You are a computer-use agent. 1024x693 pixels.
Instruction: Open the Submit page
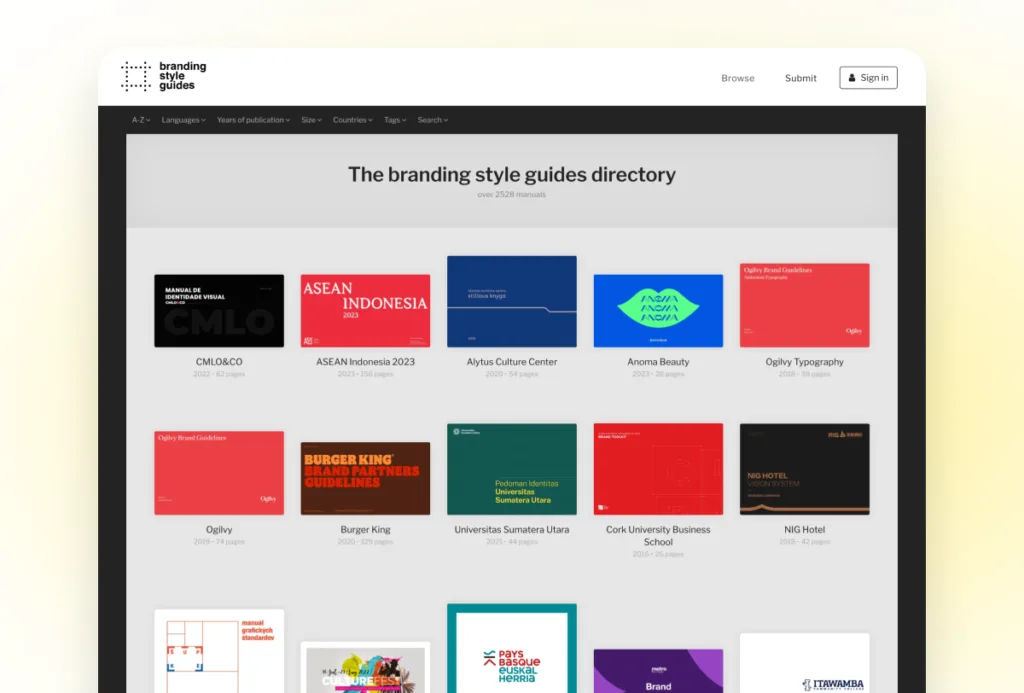click(801, 78)
